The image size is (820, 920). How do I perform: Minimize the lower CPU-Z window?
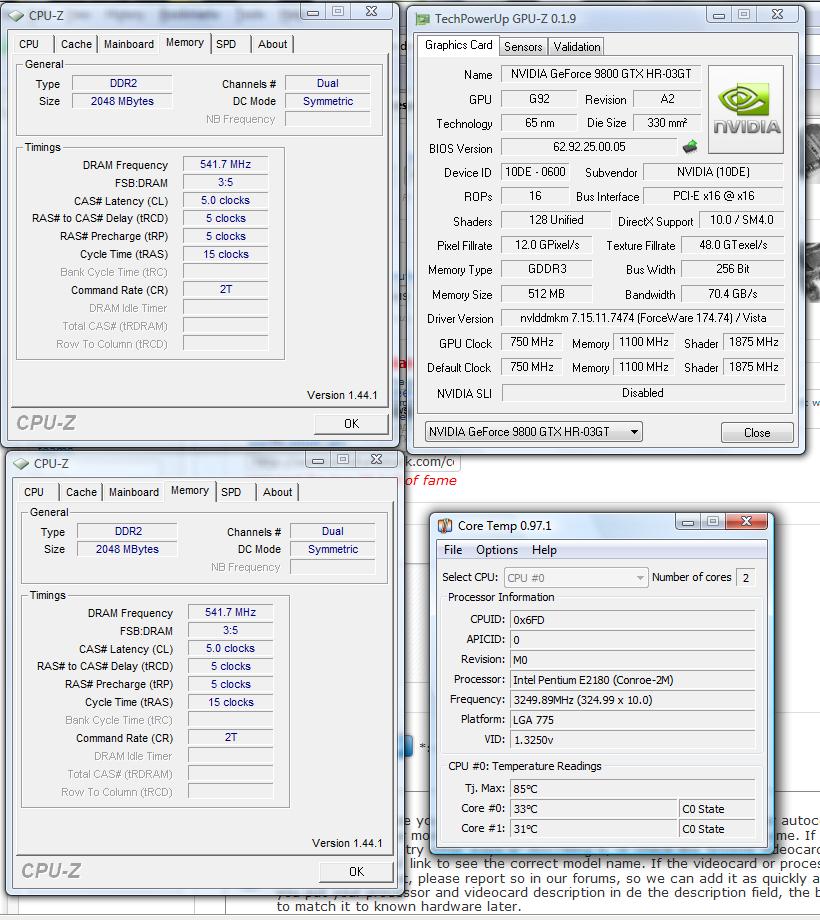pos(318,459)
